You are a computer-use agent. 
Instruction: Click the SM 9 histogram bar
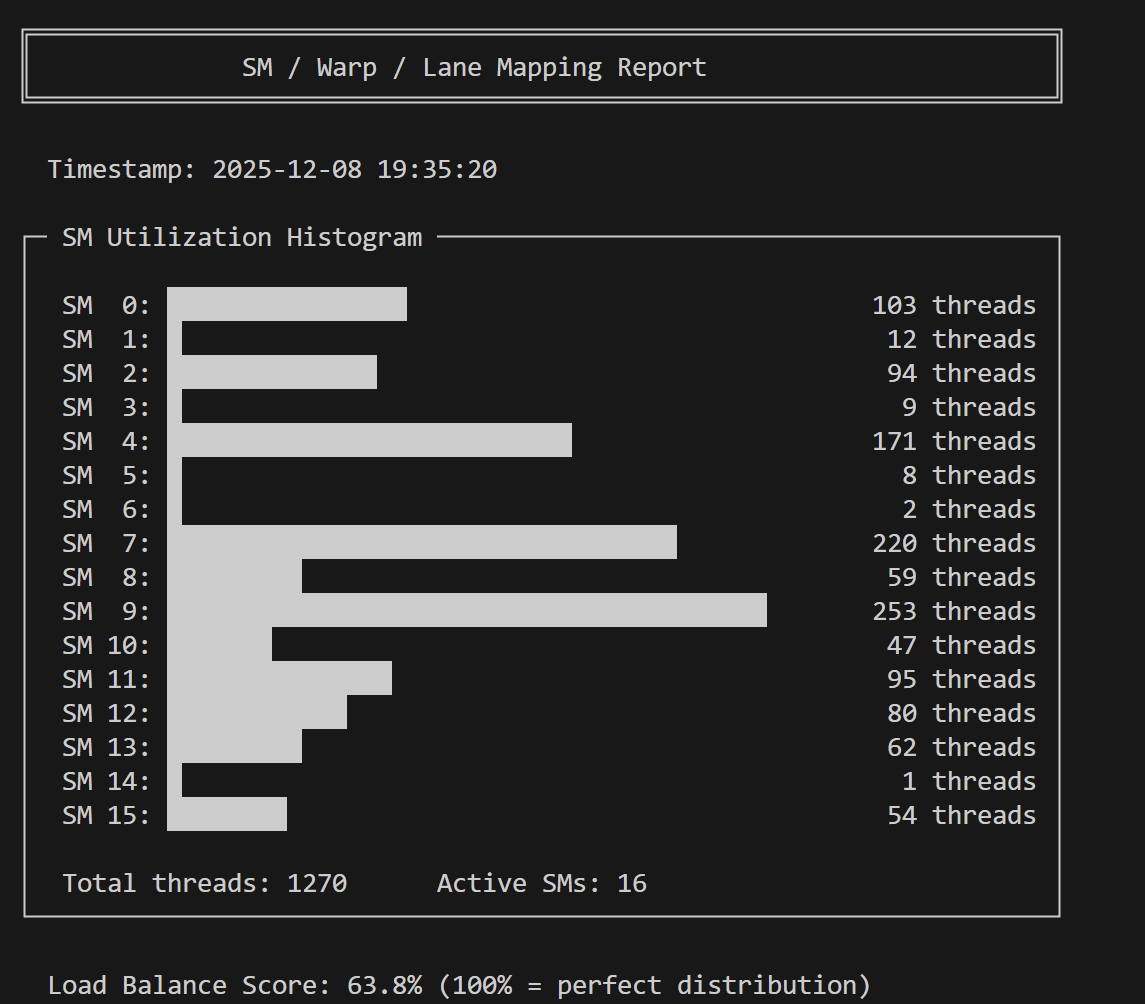(466, 611)
